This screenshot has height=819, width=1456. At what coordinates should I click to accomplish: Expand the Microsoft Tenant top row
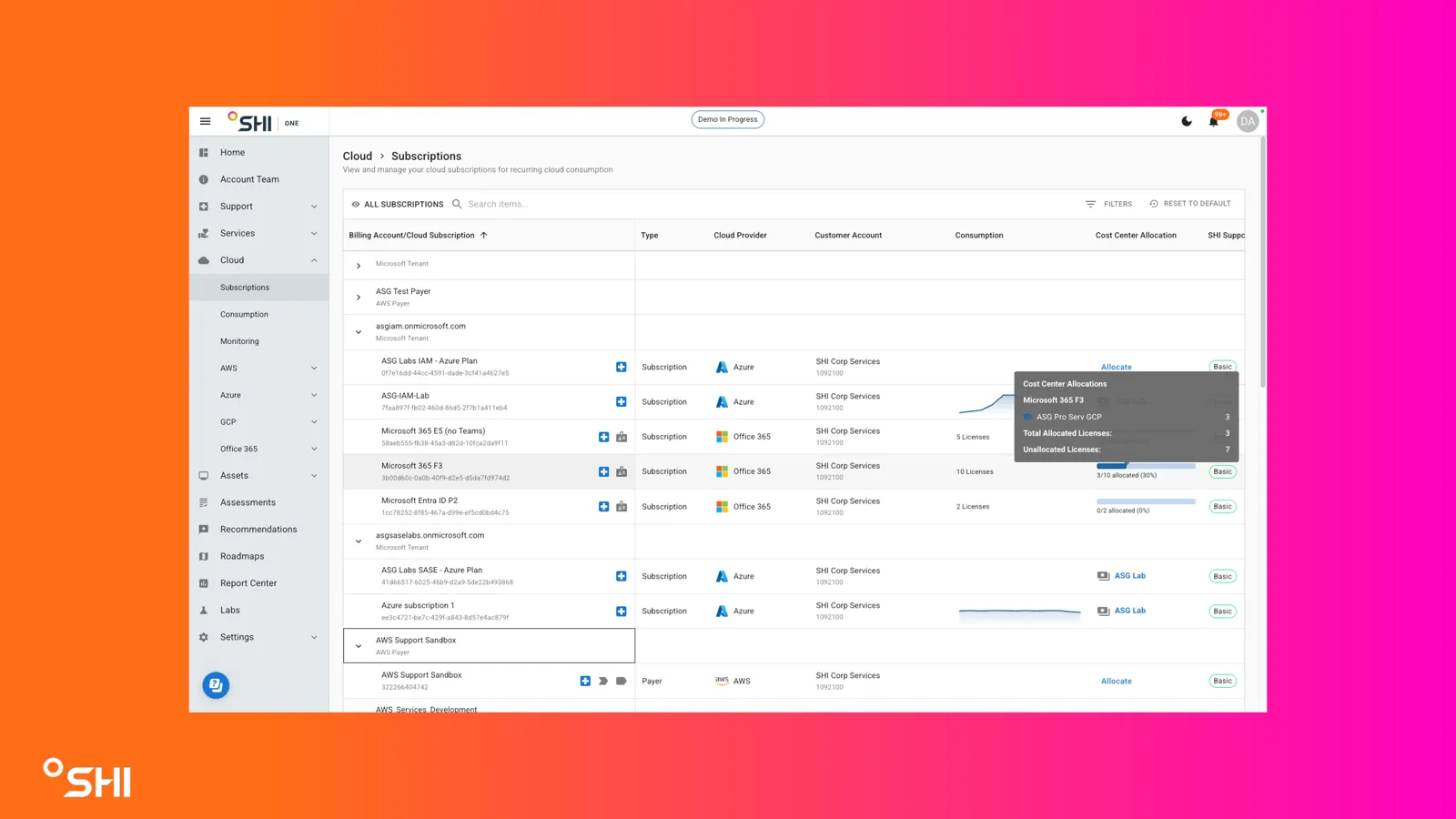[x=359, y=266]
